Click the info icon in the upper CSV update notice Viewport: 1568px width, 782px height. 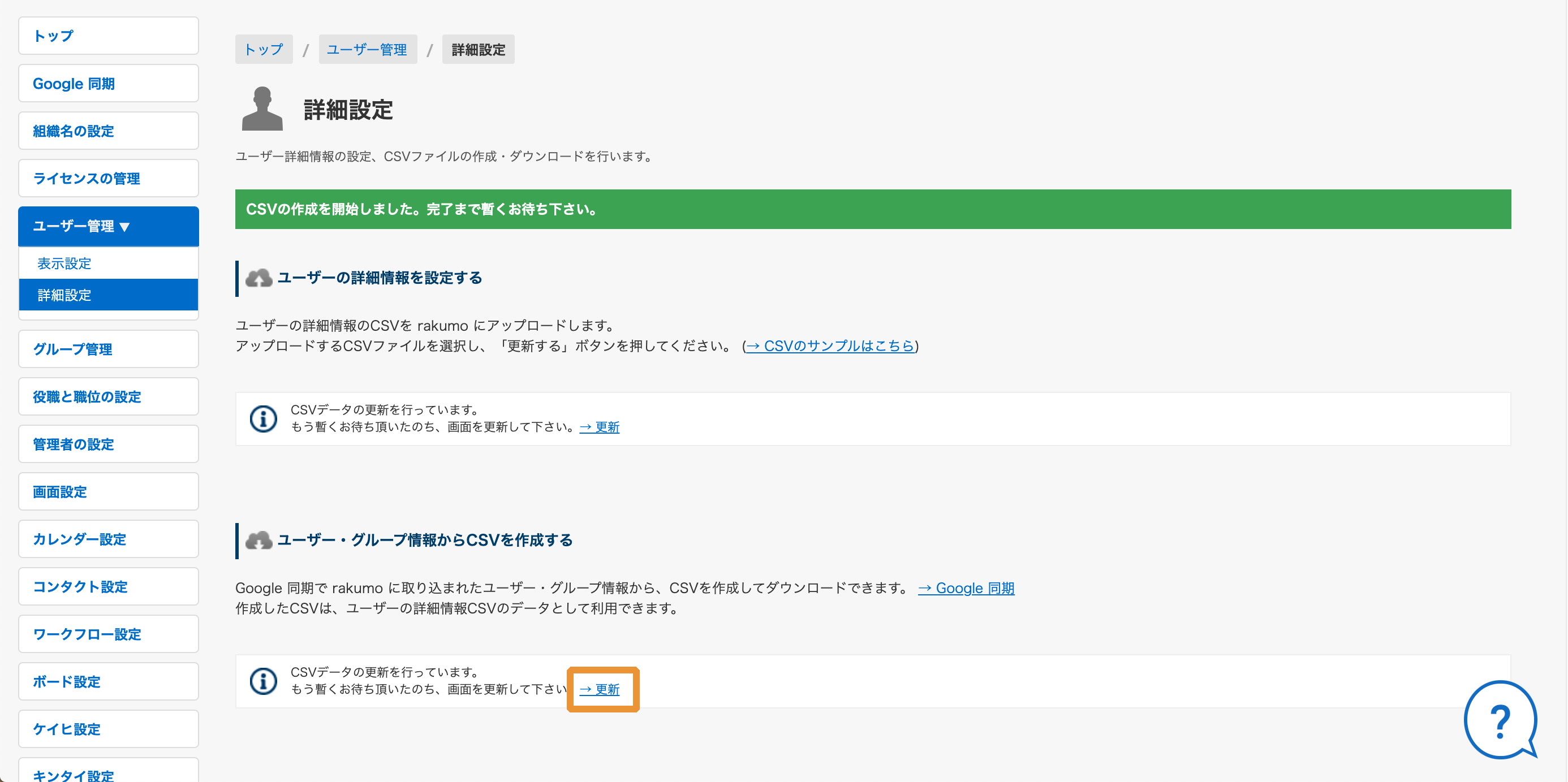[x=264, y=418]
